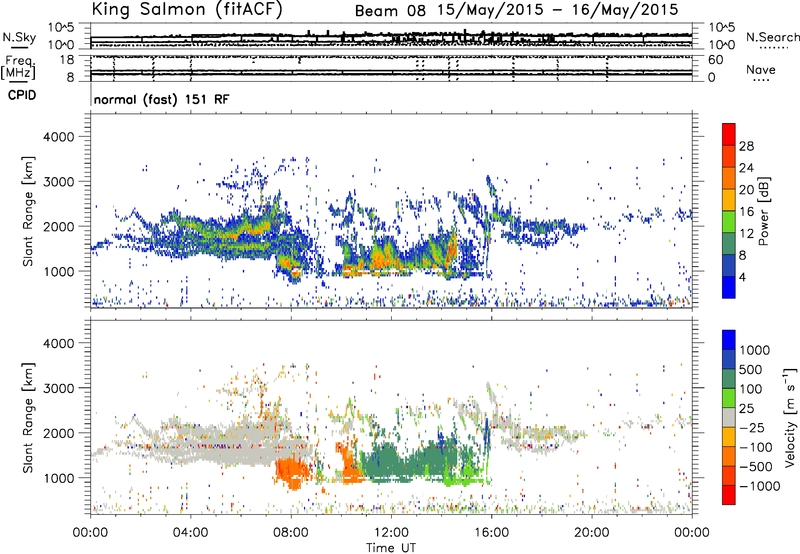Click the 'Nave' legend label
Viewport: 800px width, 554px height.
pyautogui.click(x=761, y=70)
